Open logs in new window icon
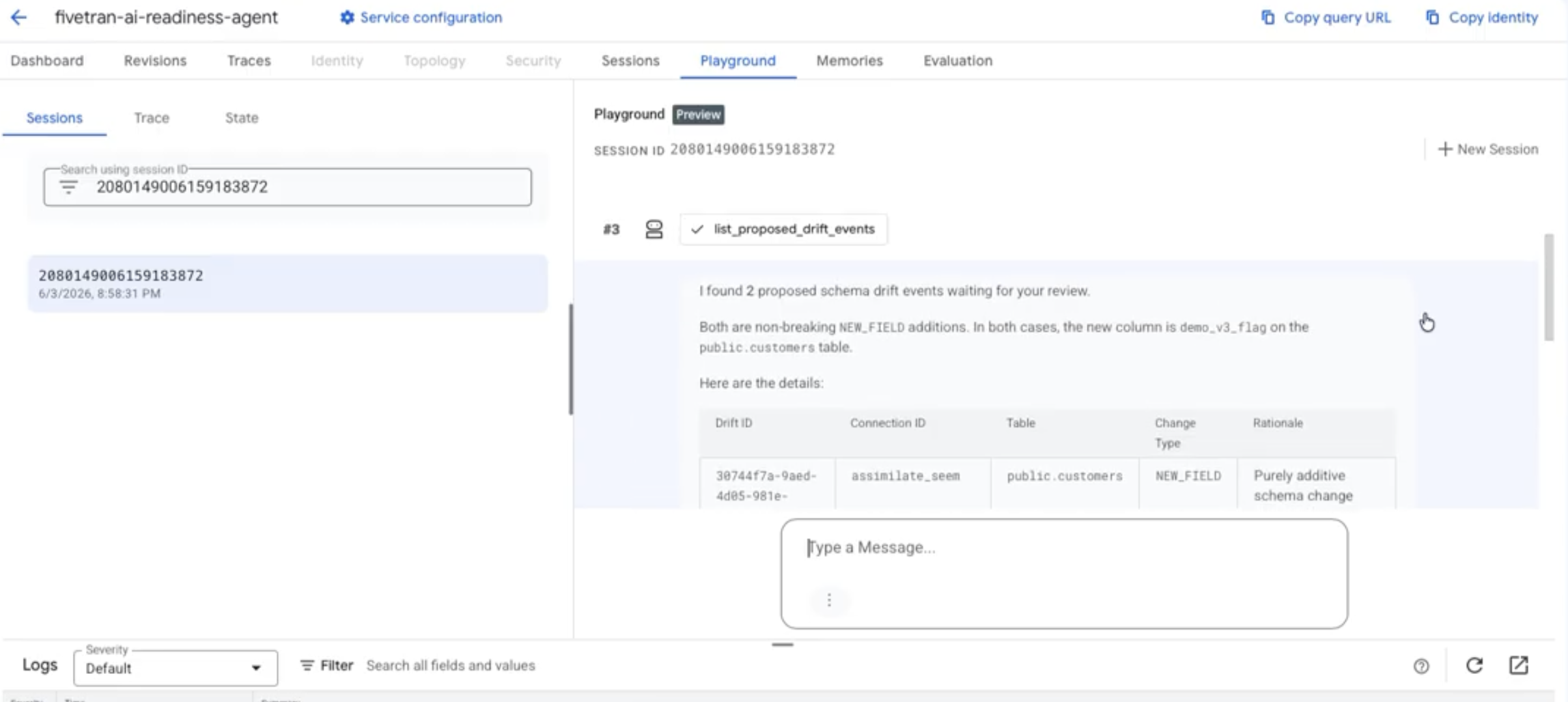1568x702 pixels. [x=1519, y=665]
